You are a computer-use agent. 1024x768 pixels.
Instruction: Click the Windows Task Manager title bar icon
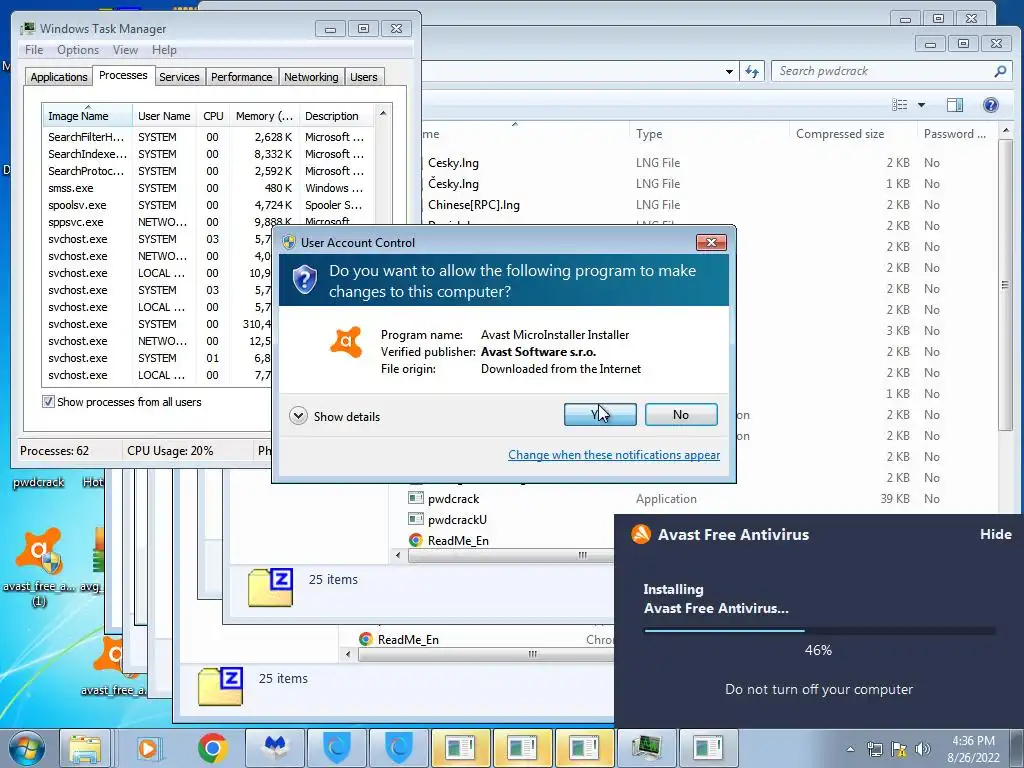click(27, 28)
